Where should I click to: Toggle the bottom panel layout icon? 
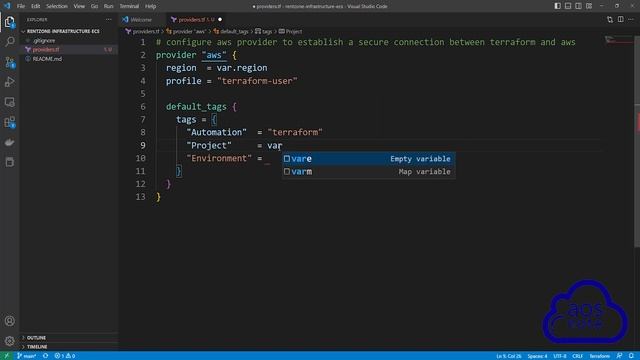coord(568,6)
